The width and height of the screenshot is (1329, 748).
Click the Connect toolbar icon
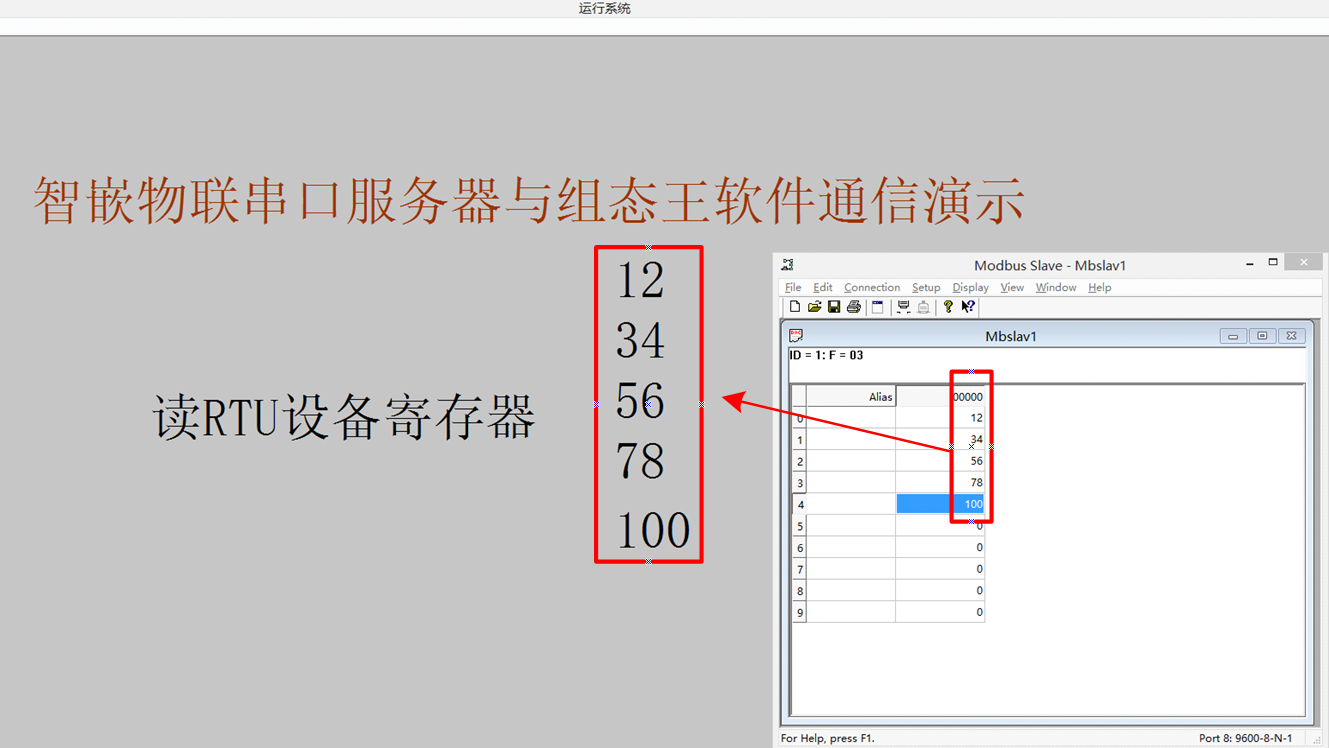(x=903, y=307)
